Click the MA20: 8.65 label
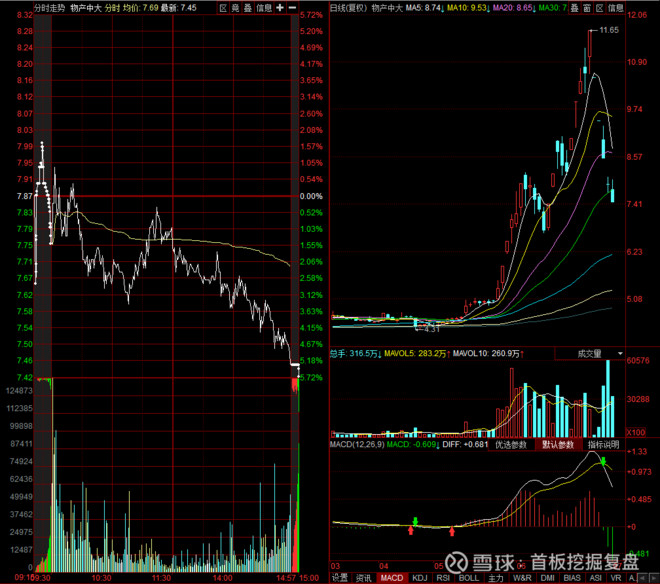Viewport: 660px width, 584px height. click(x=514, y=8)
